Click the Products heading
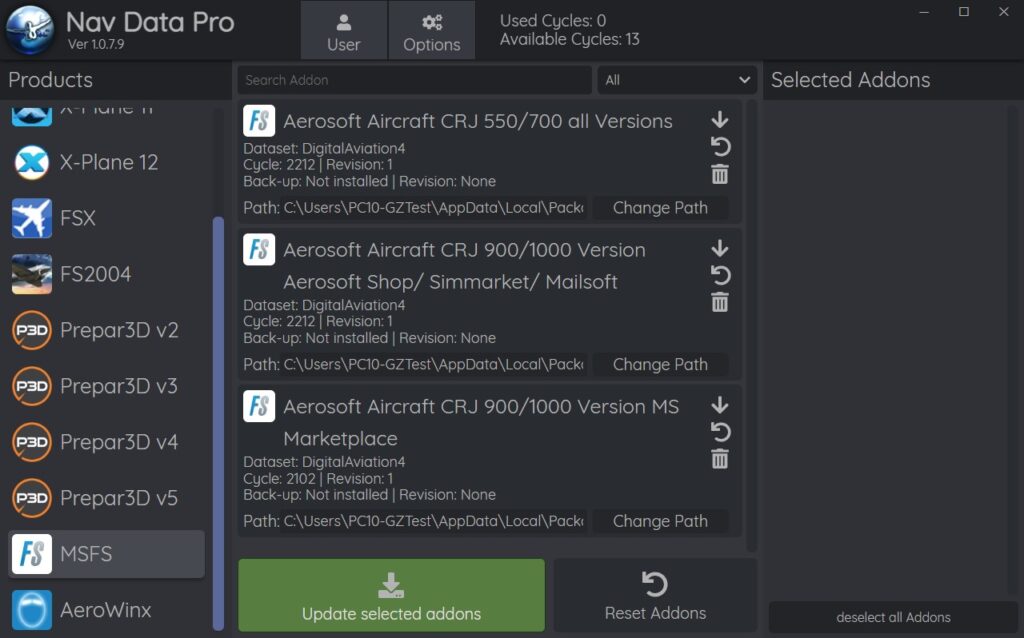 pos(50,80)
